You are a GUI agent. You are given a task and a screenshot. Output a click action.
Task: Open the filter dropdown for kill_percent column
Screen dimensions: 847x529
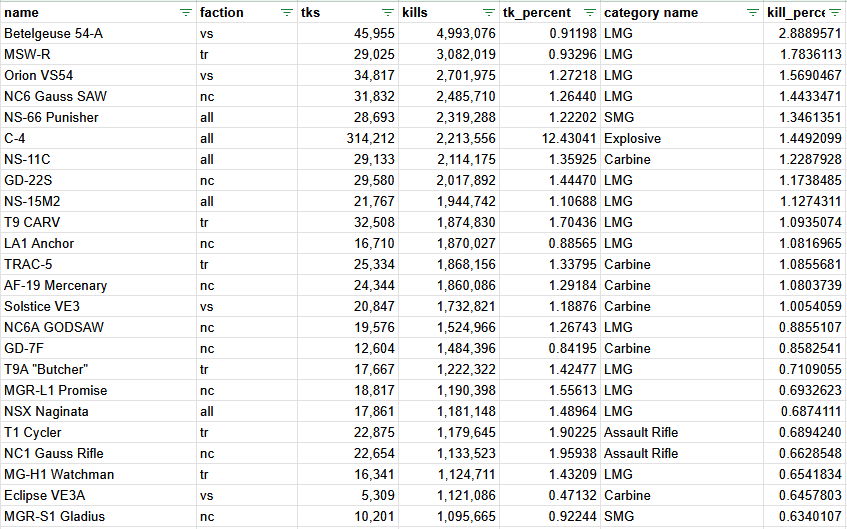[x=835, y=12]
